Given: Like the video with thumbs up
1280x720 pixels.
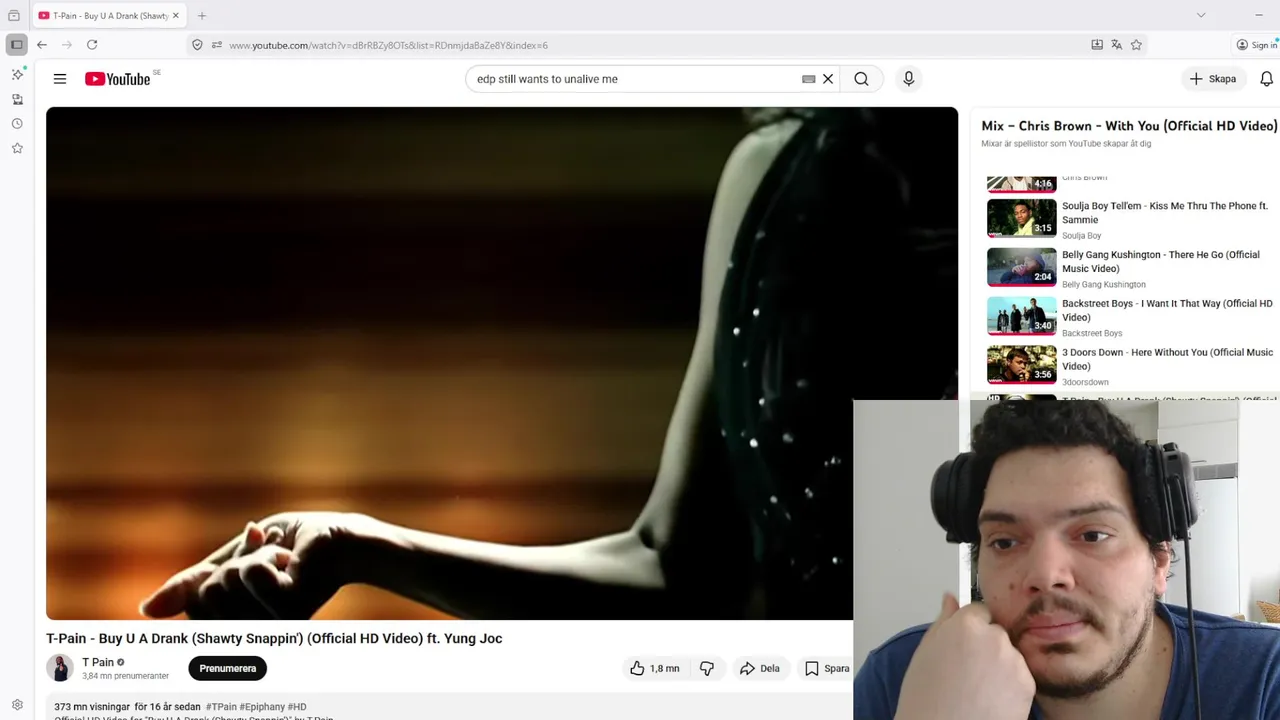Looking at the screenshot, I should point(654,668).
